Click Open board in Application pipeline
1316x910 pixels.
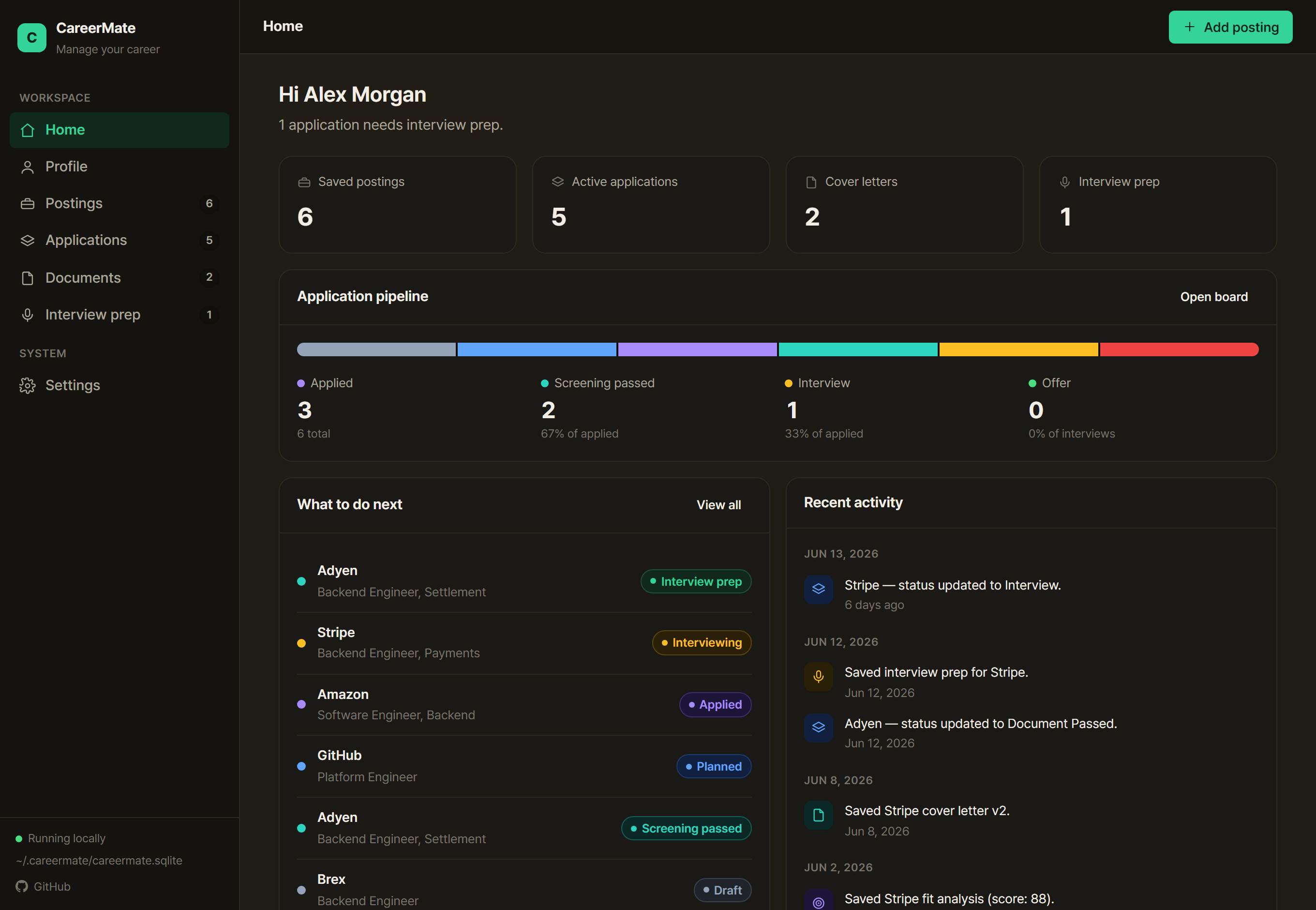click(x=1214, y=297)
